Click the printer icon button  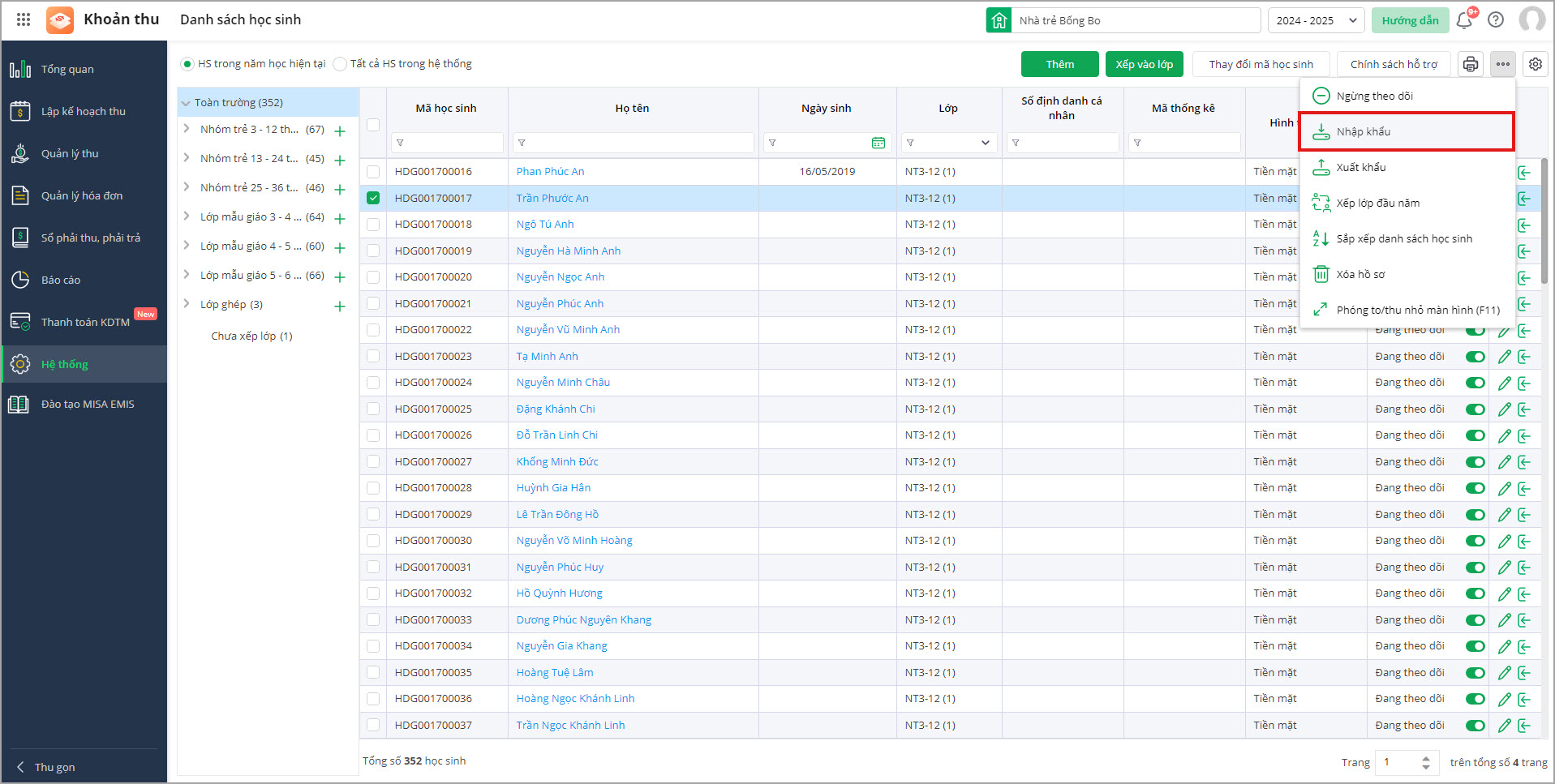click(x=1471, y=64)
